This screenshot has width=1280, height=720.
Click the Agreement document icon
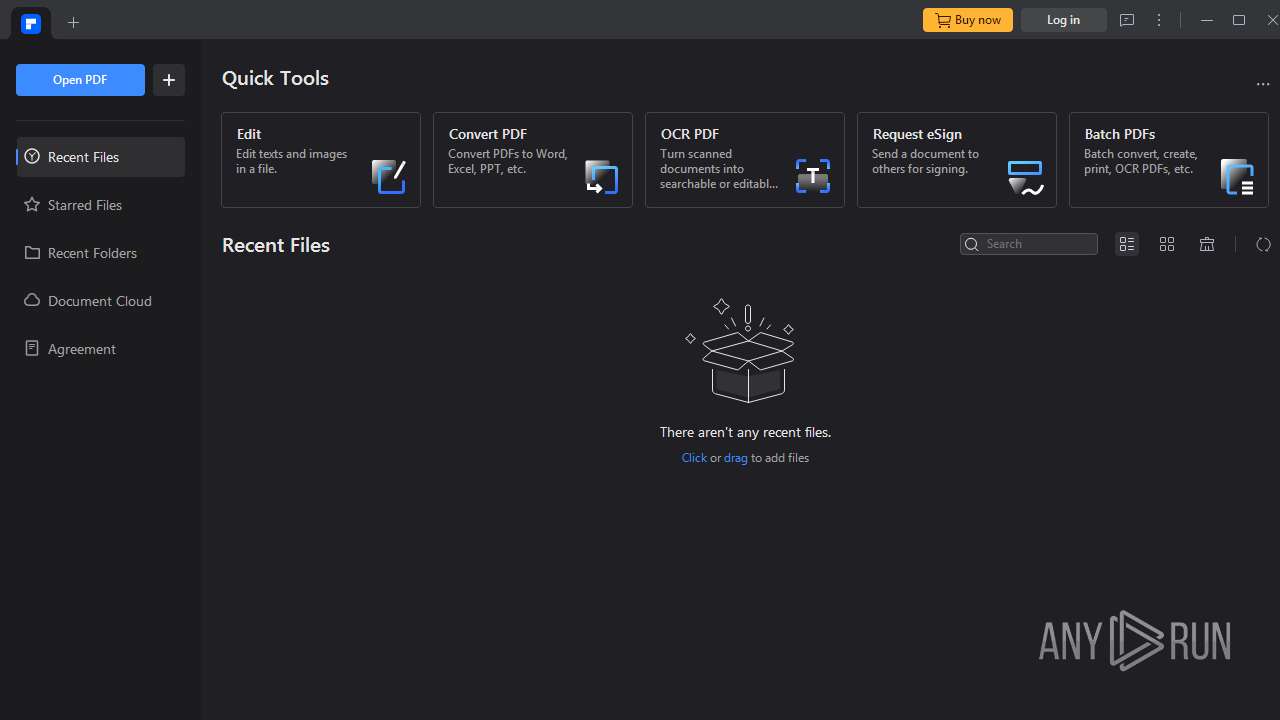click(x=32, y=349)
